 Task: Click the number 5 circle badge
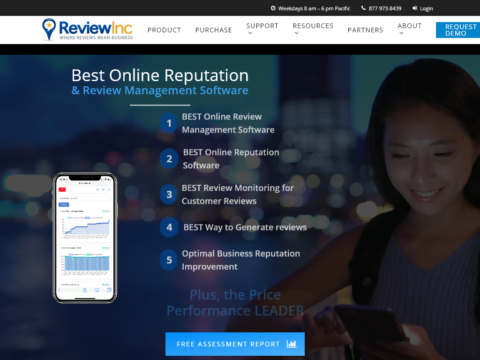coord(169,260)
